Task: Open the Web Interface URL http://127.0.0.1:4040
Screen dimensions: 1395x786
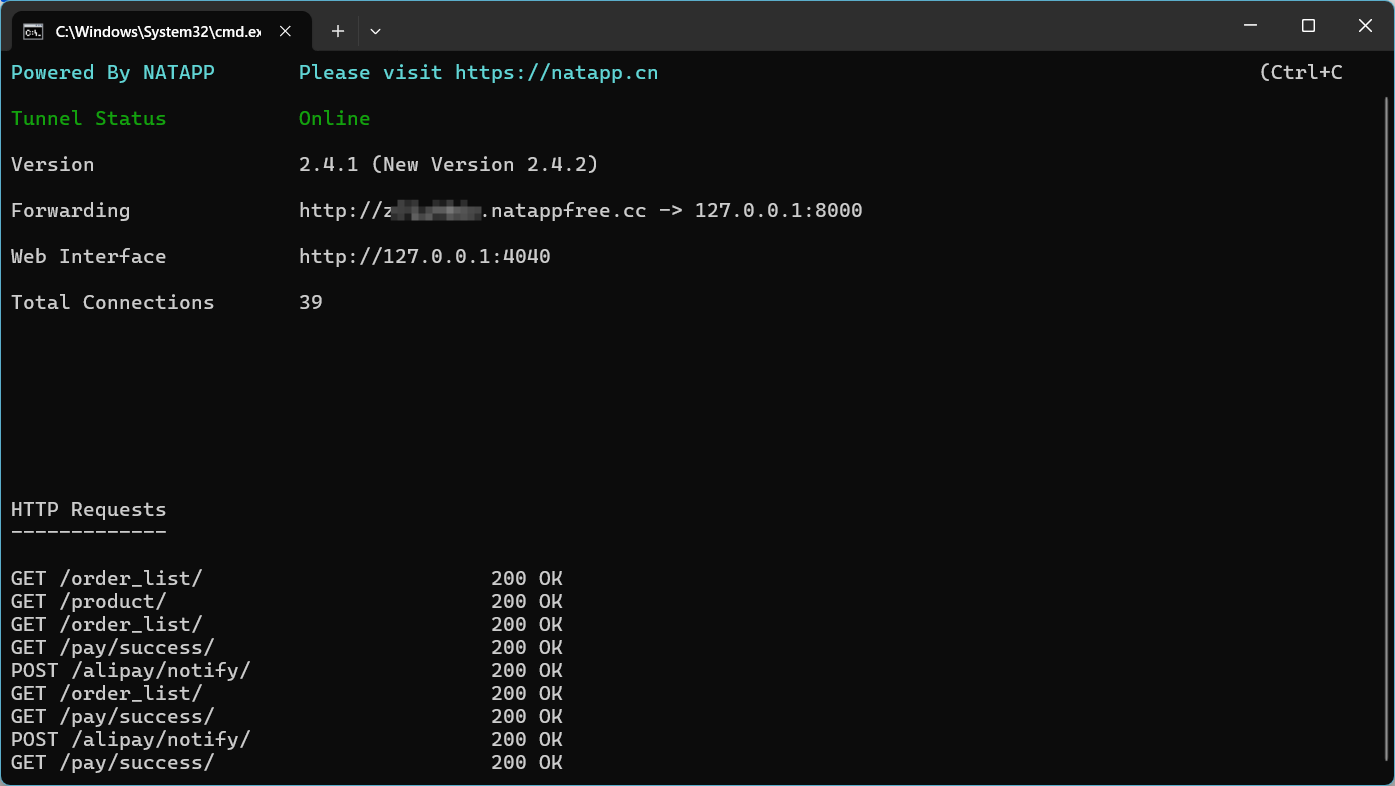Action: point(424,256)
